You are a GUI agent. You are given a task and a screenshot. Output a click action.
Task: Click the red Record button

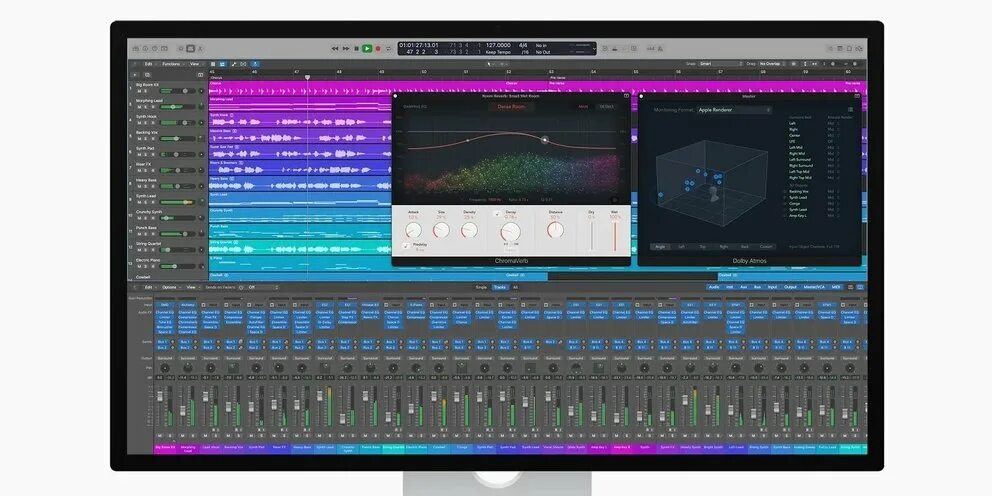tap(378, 49)
